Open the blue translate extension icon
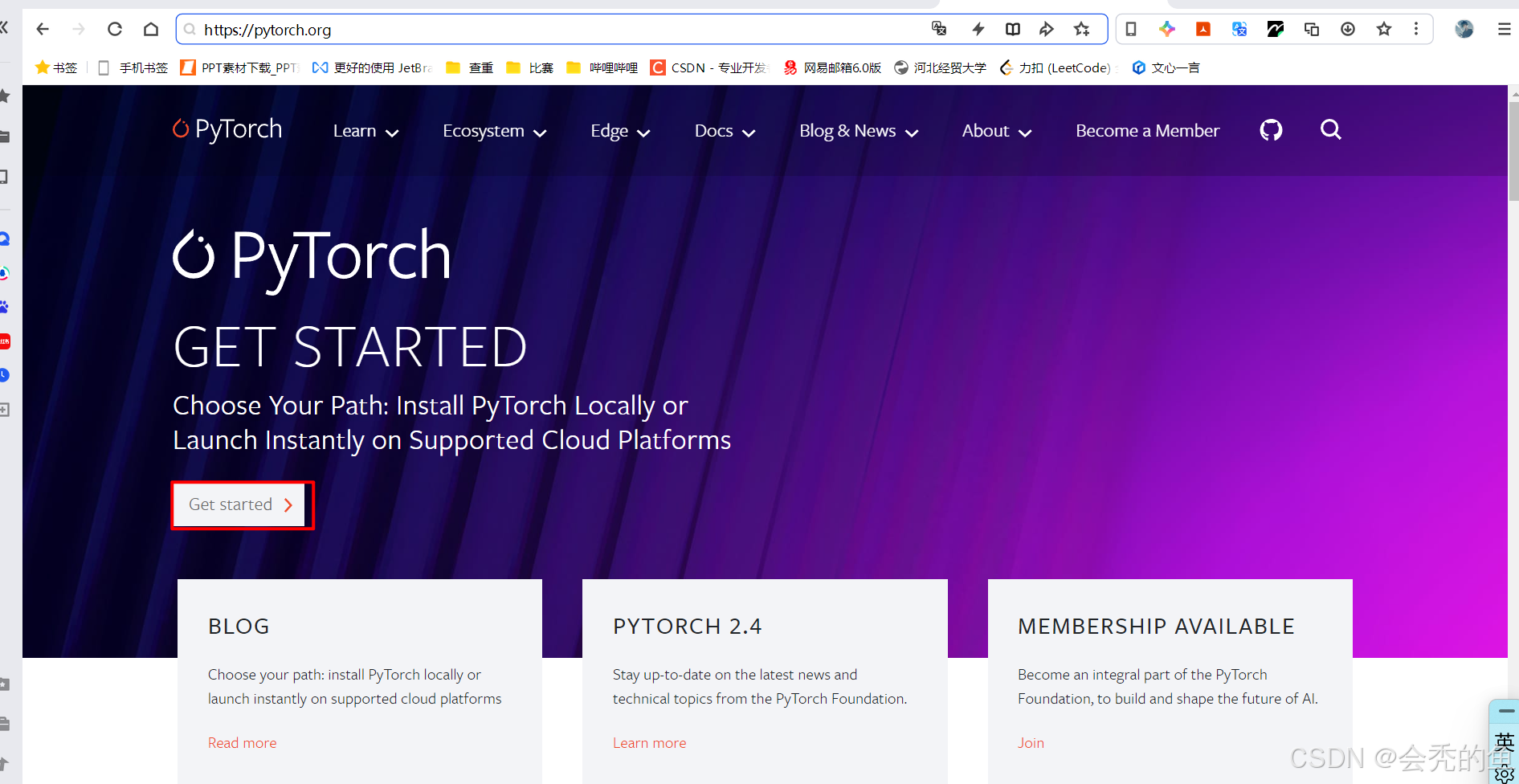 (x=1239, y=29)
